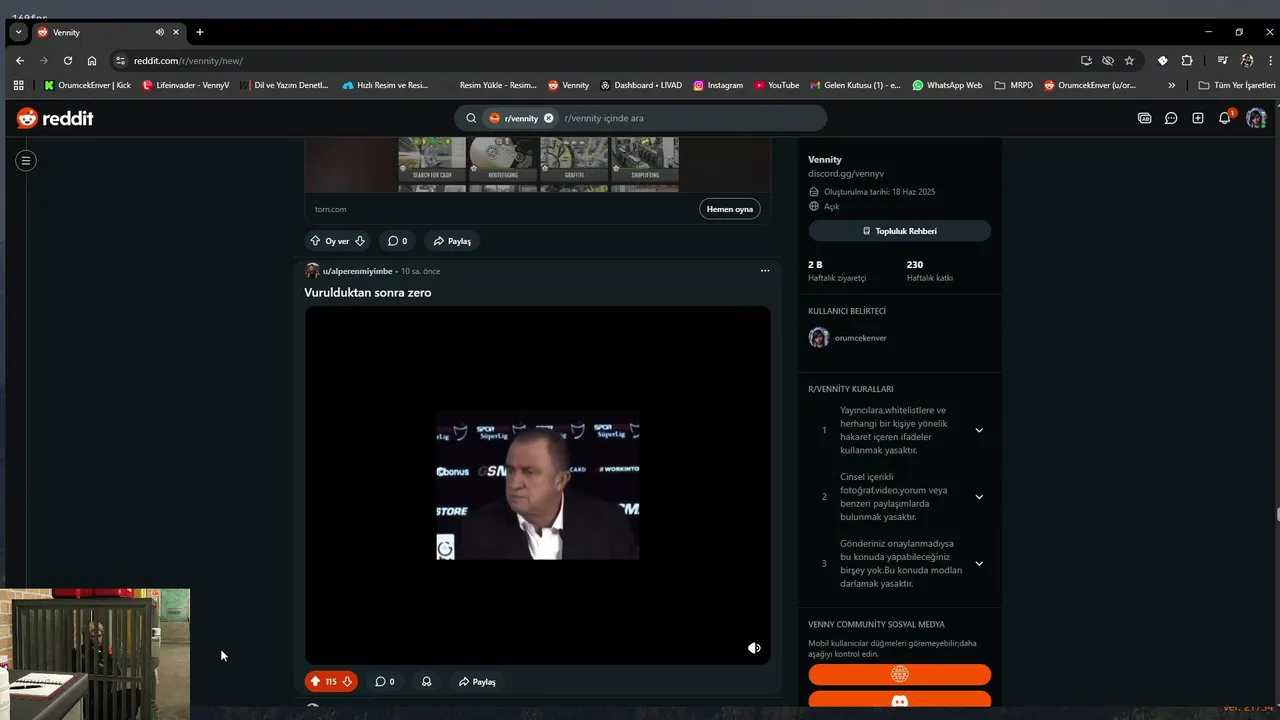The width and height of the screenshot is (1280, 720).
Task: Reload the page
Action: (67, 60)
